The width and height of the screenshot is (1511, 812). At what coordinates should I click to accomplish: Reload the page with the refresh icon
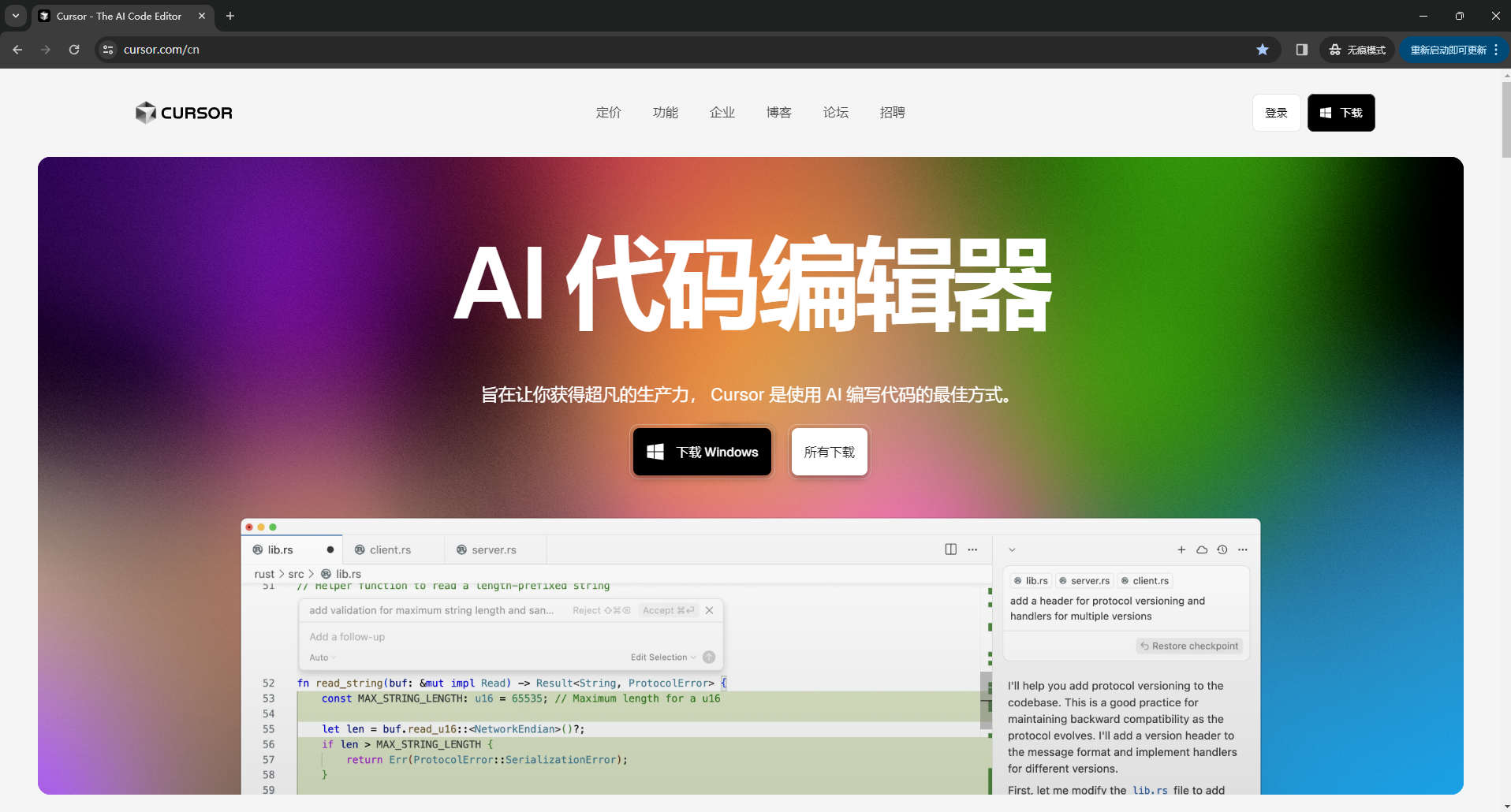[73, 49]
